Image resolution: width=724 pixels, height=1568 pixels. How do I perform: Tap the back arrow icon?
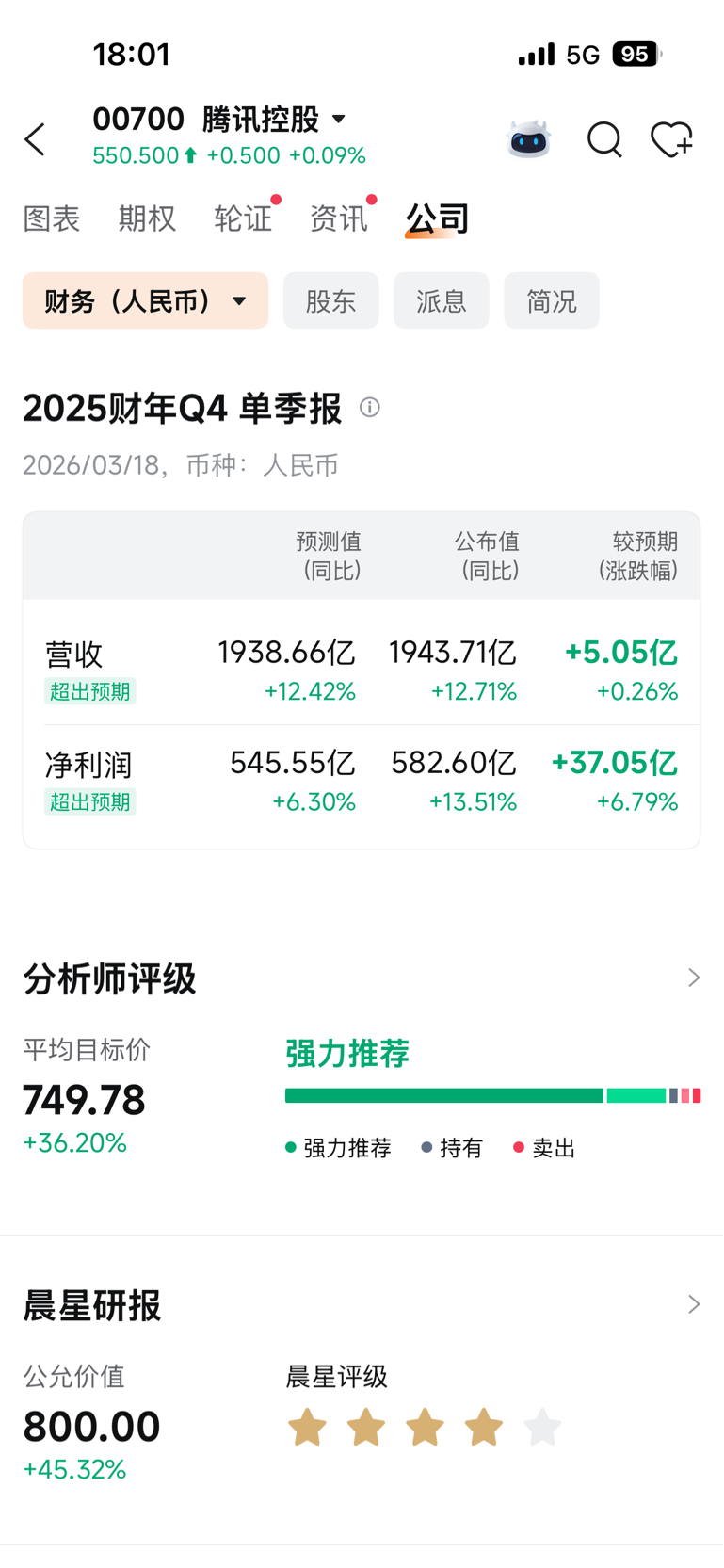coord(35,139)
